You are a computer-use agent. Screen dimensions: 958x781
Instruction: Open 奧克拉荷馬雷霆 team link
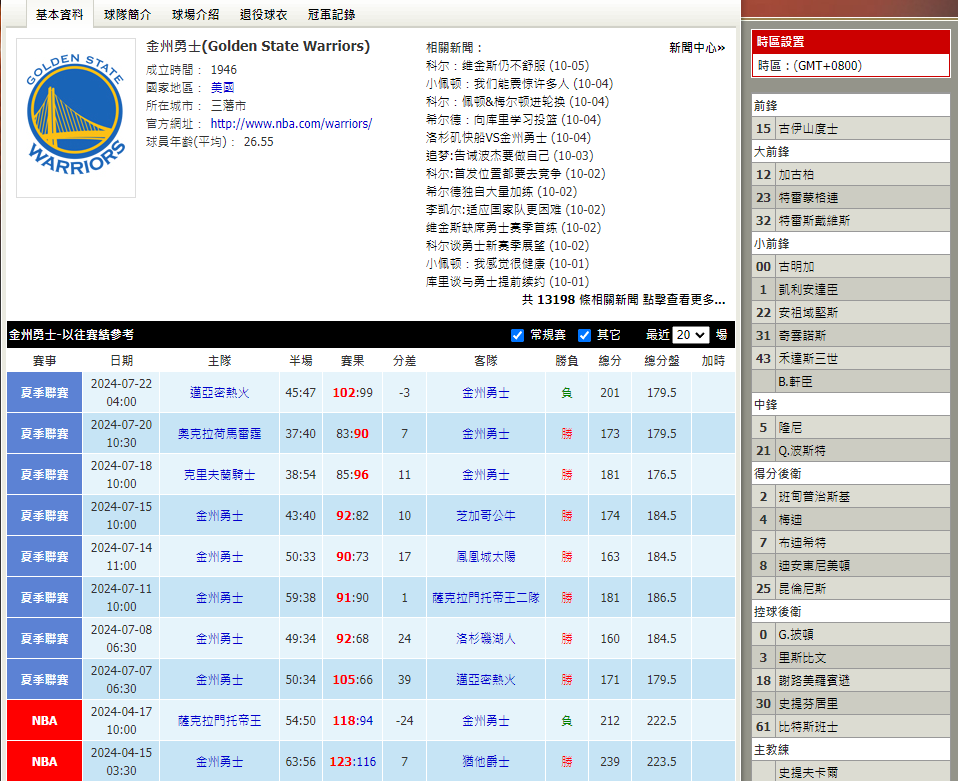(219, 434)
